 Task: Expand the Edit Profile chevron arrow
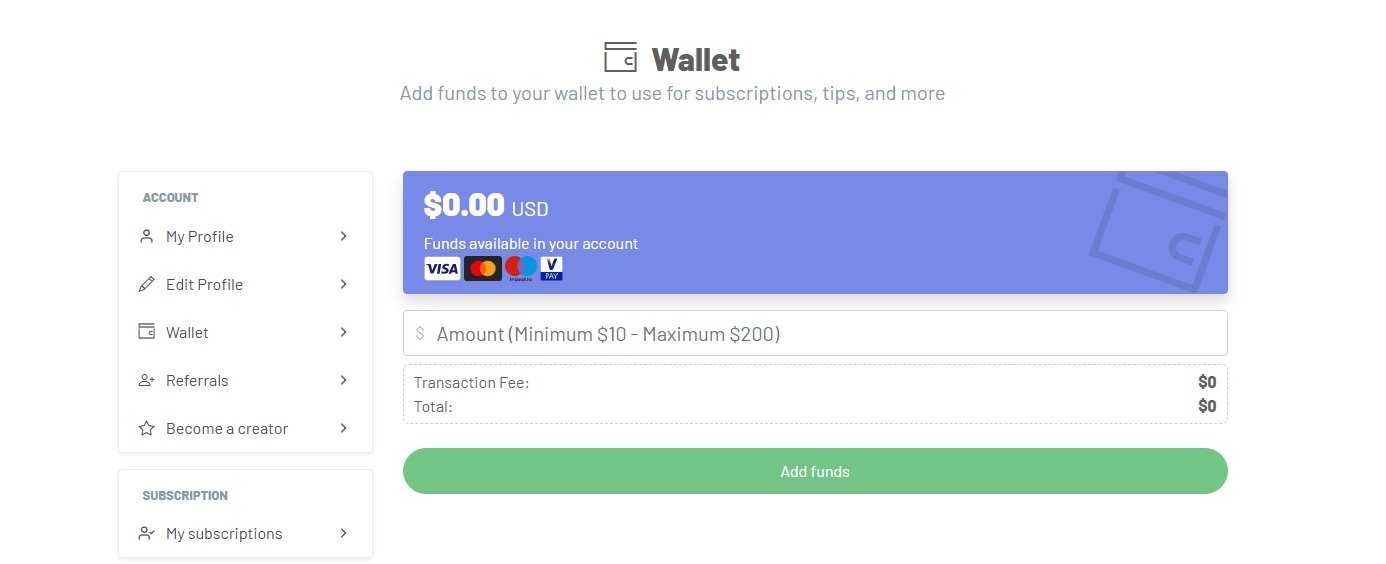point(343,284)
